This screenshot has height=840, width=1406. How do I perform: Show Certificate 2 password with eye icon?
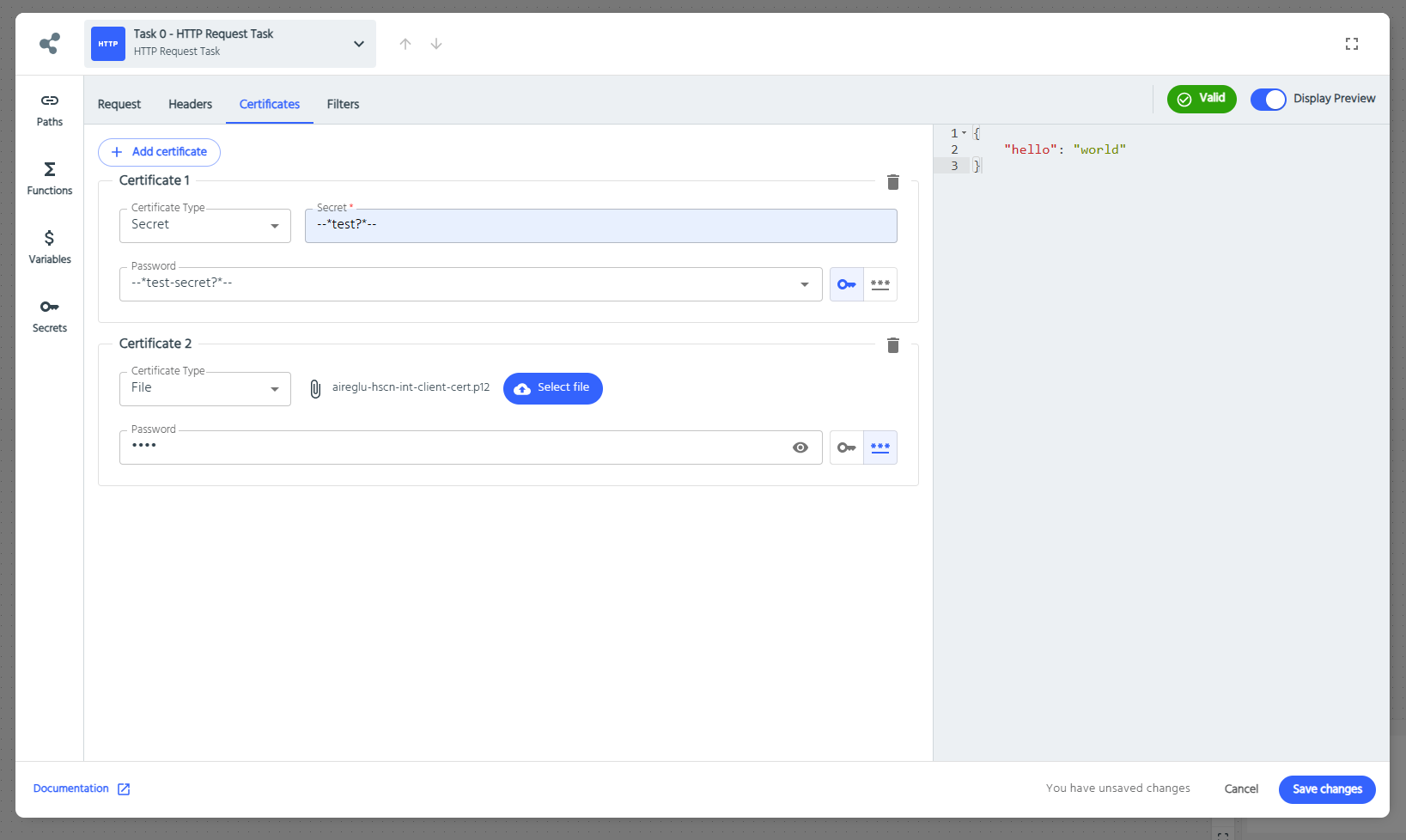coord(800,447)
